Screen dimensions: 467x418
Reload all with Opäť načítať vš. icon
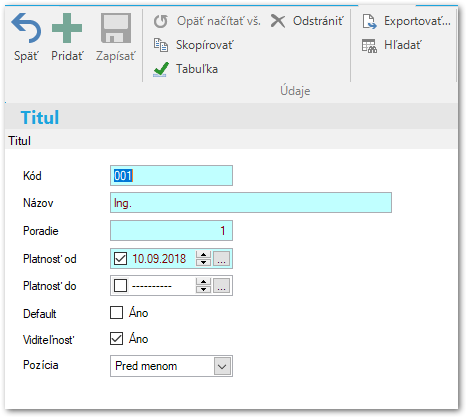pos(161,21)
